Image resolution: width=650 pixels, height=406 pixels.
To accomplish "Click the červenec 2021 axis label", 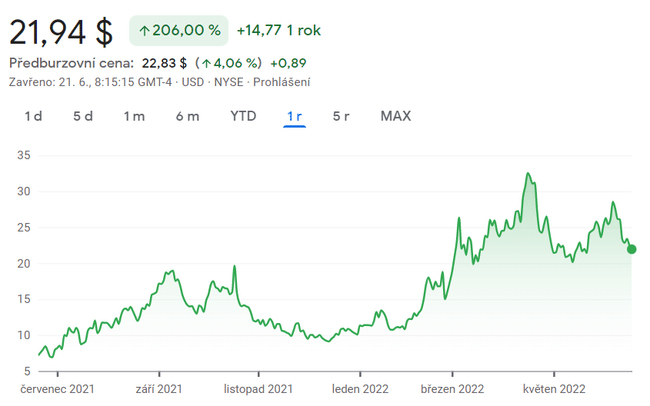I will [x=58, y=388].
